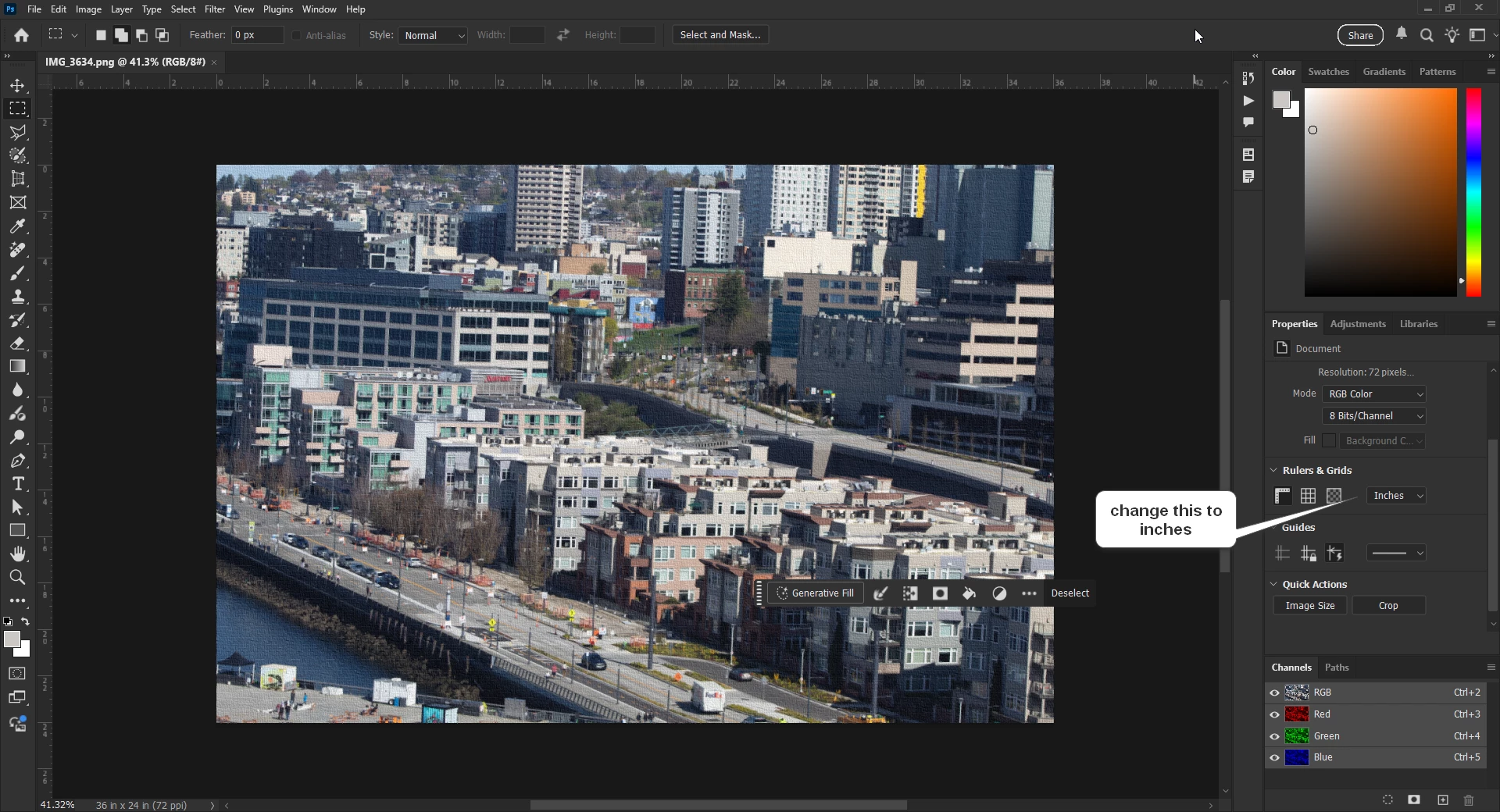Select the Spot Healing Brush tool

17,249
